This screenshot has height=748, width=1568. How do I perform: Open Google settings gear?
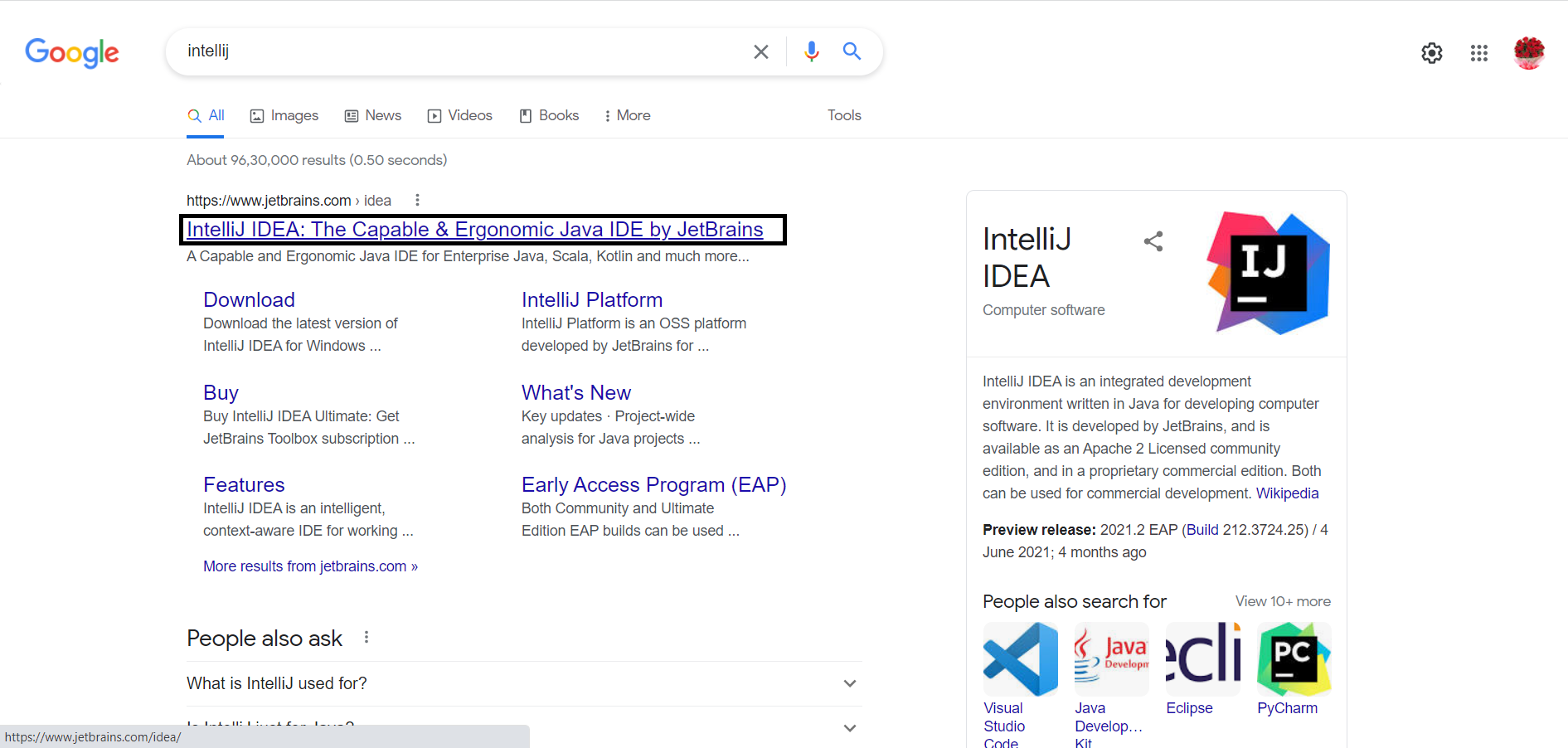1432,53
